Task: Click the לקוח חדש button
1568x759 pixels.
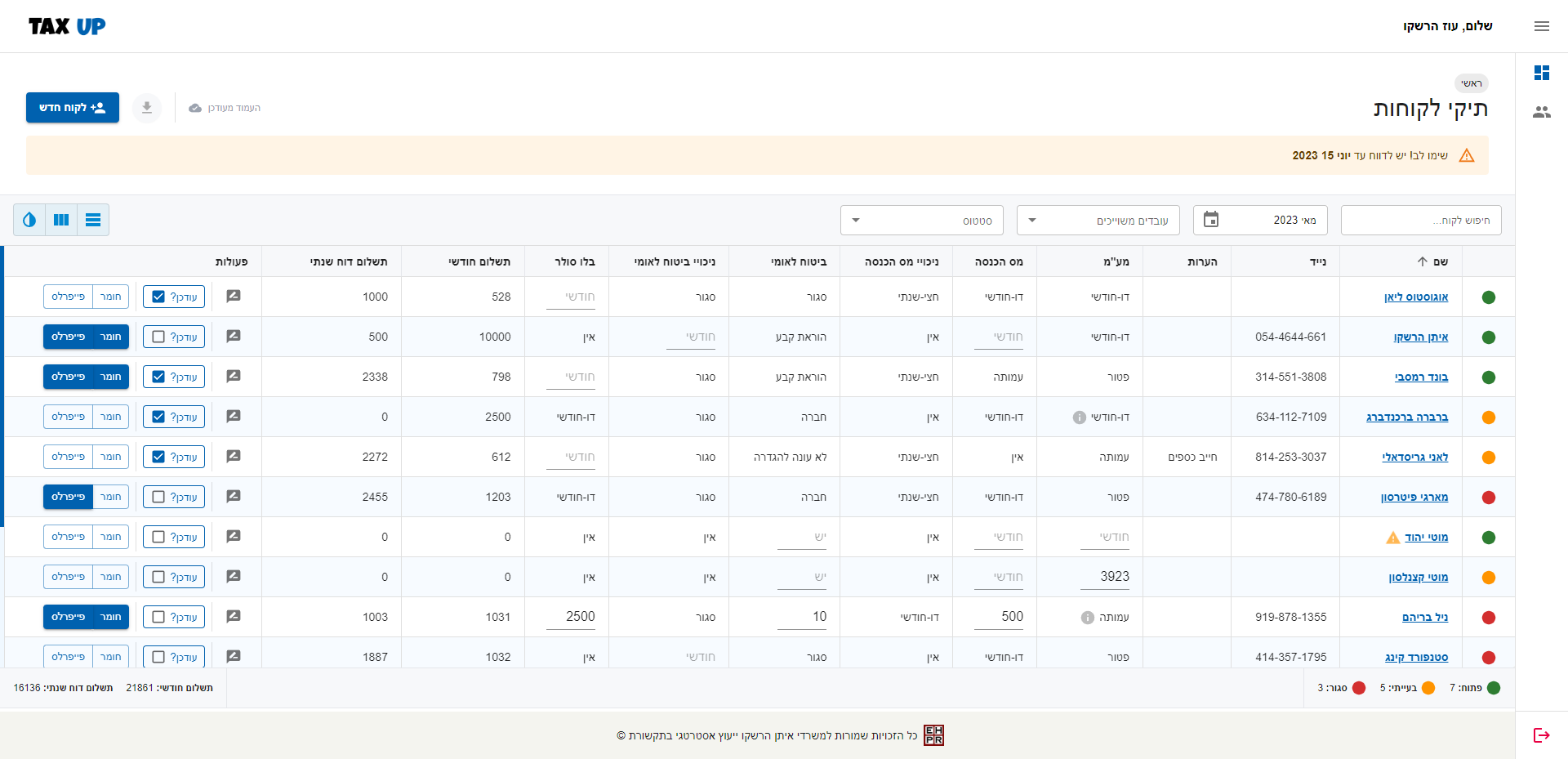Action: point(73,108)
